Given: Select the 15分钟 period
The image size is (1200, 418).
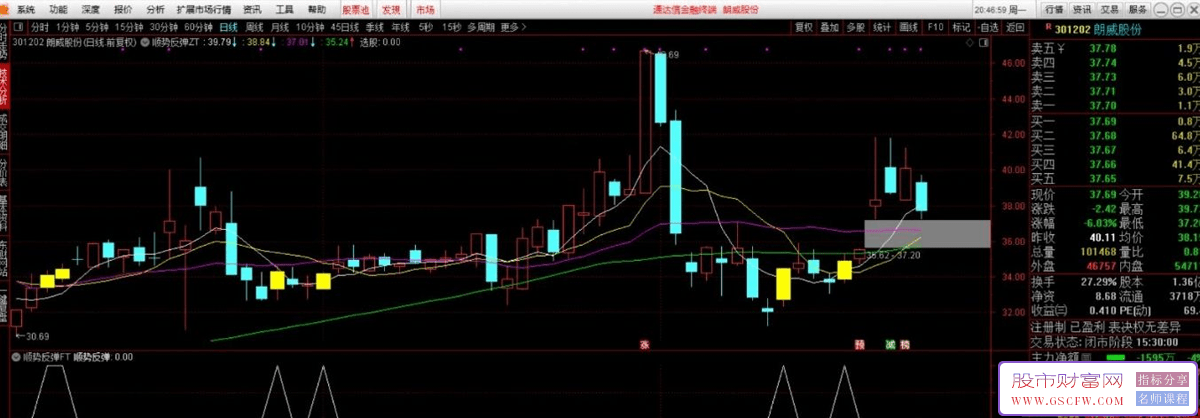Looking at the screenshot, I should tap(128, 27).
